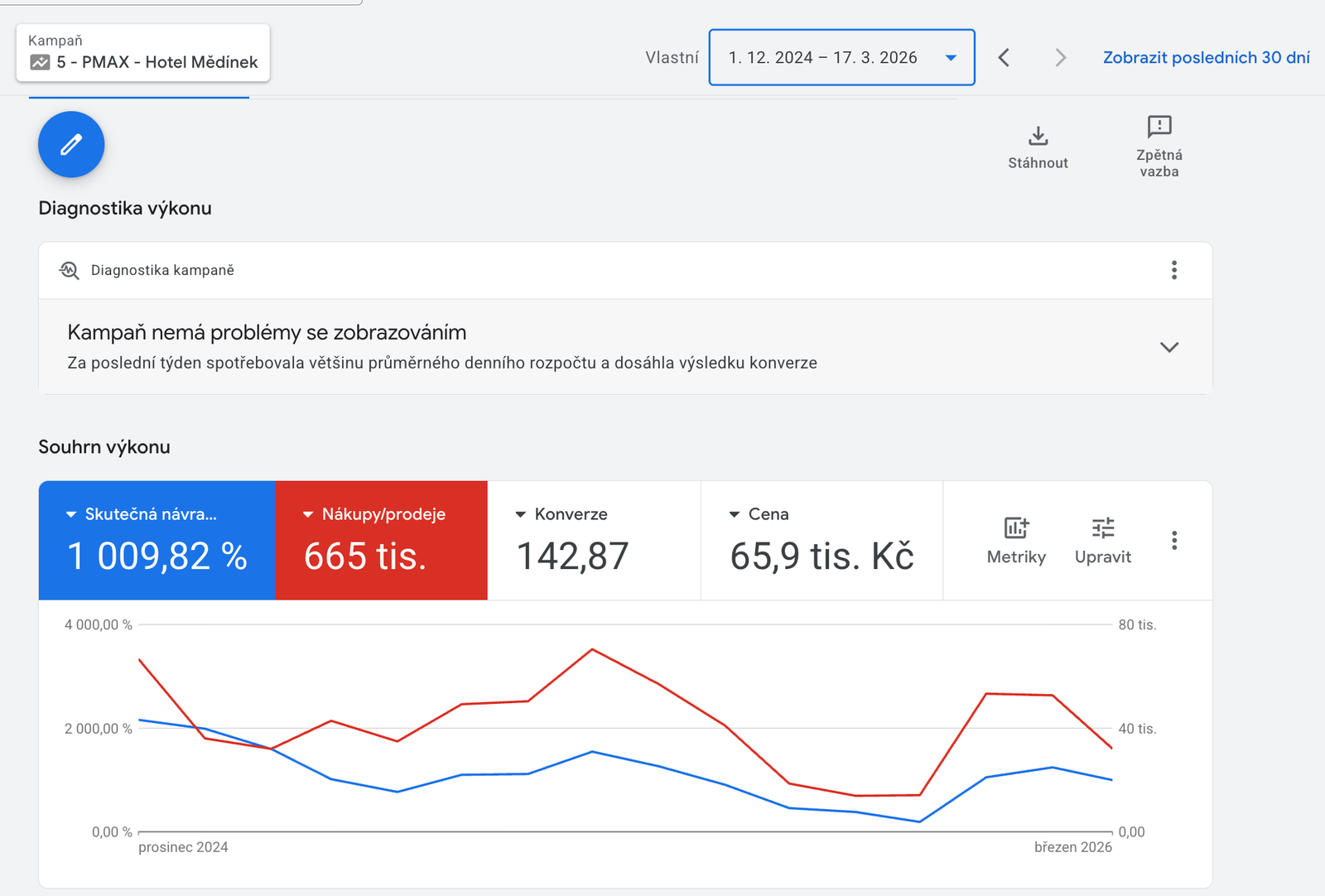Open Zpětná vazba feedback icon
Image resolution: width=1325 pixels, height=896 pixels.
point(1159,127)
